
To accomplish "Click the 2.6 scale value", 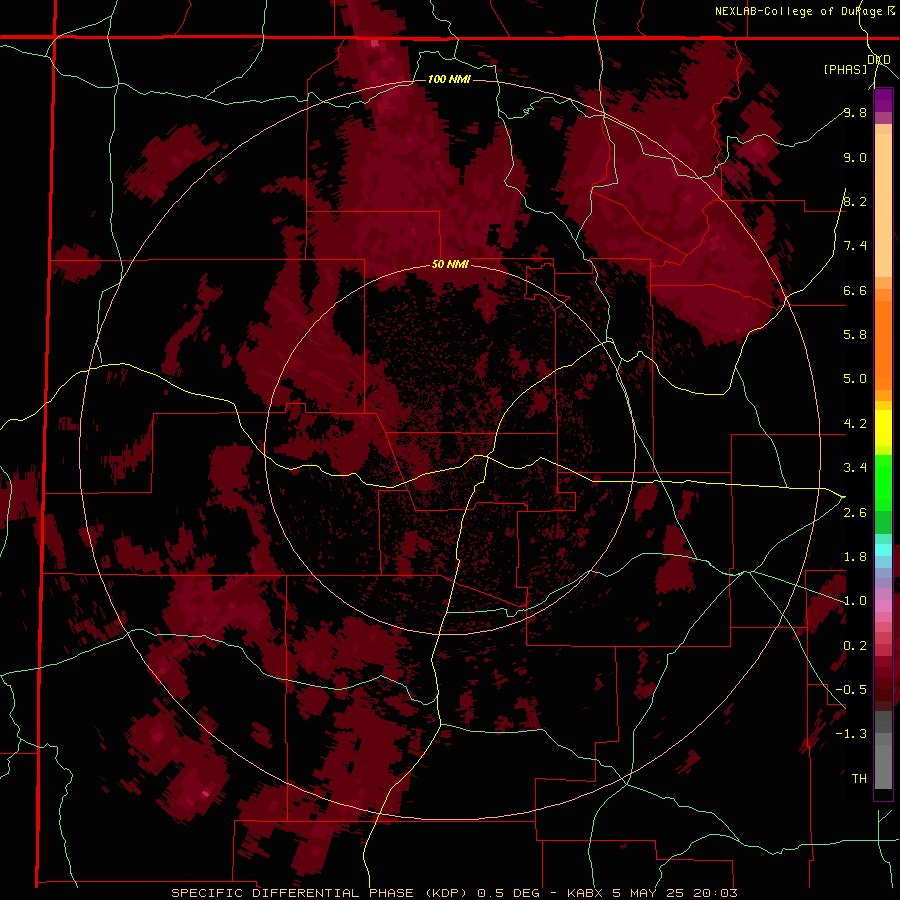I will click(855, 513).
